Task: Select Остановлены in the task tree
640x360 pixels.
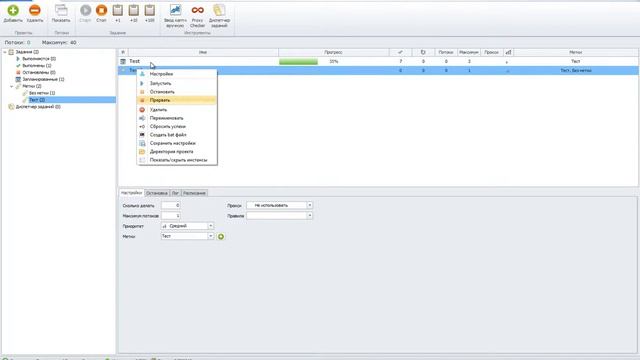Action: [x=39, y=72]
